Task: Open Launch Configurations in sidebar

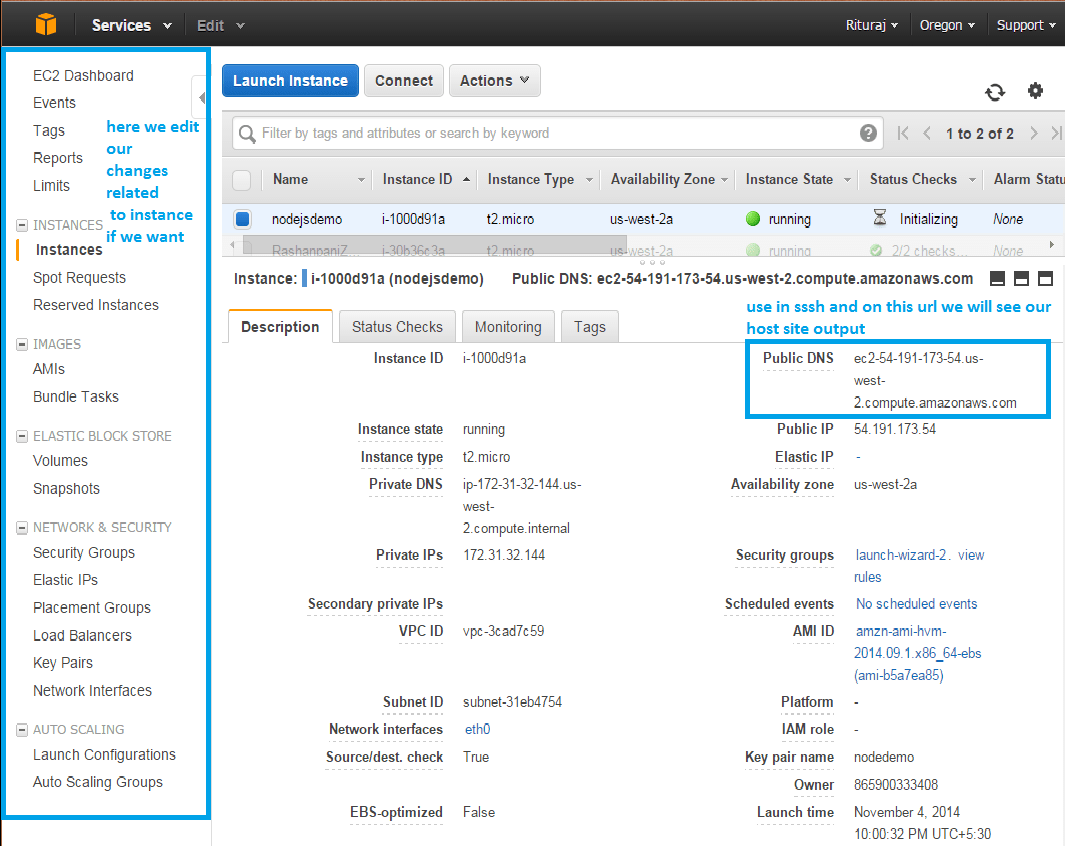Action: point(104,755)
